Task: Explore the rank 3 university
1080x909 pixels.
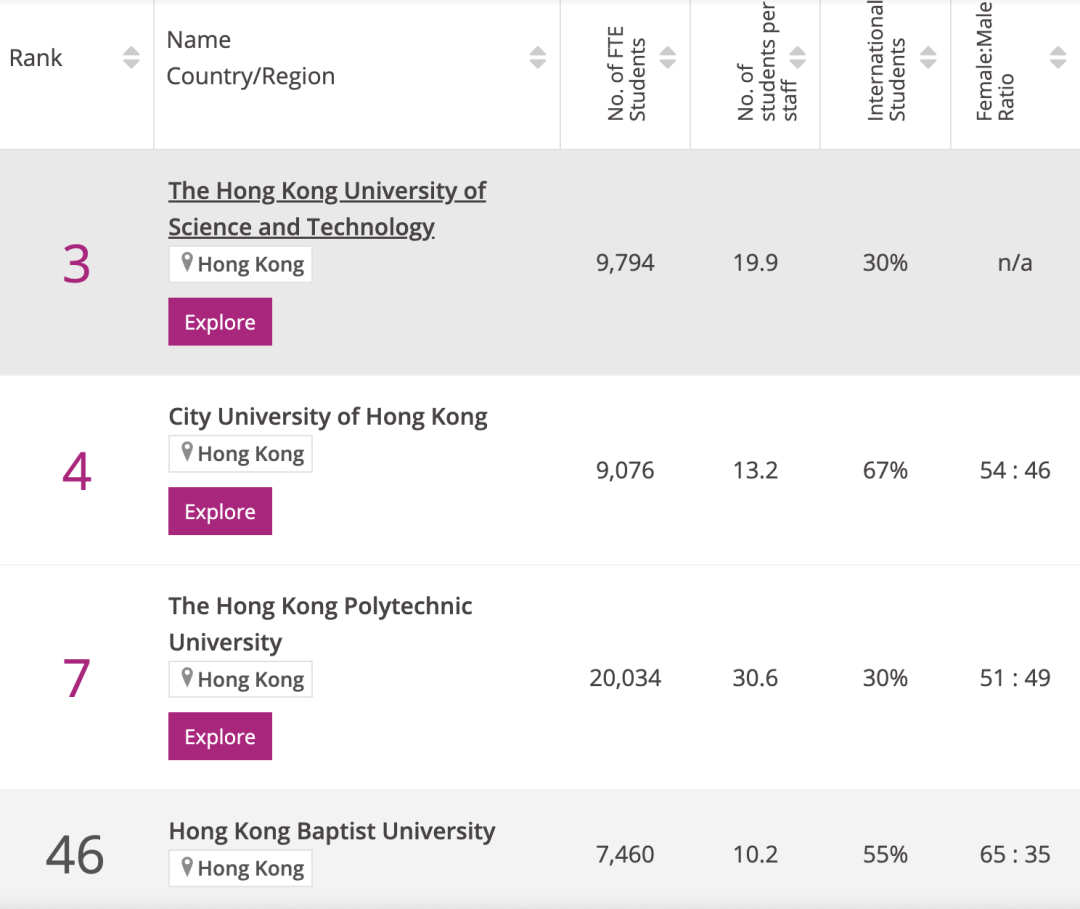Action: [220, 322]
